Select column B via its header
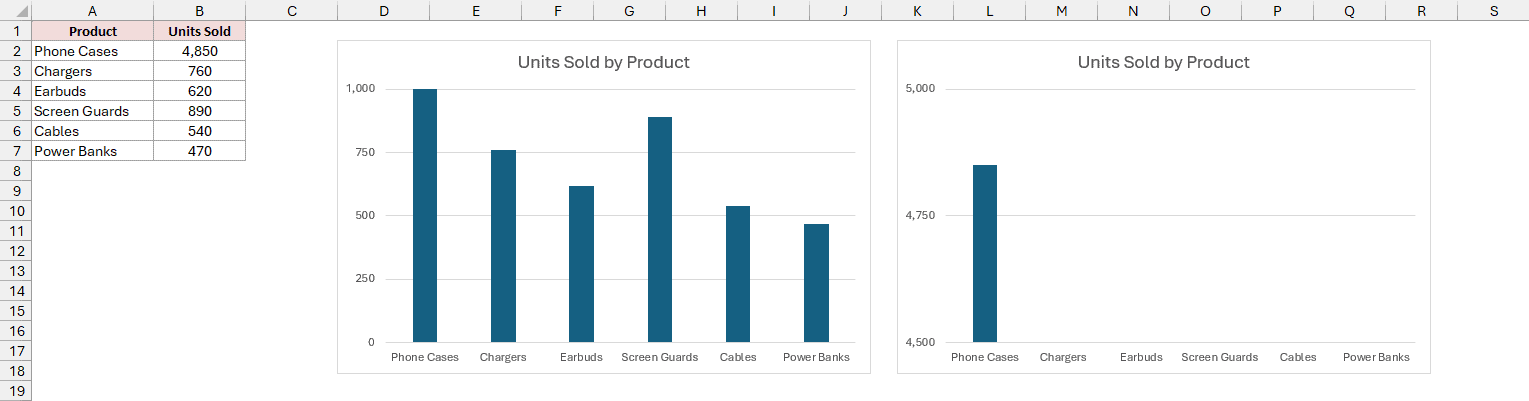 tap(200, 10)
